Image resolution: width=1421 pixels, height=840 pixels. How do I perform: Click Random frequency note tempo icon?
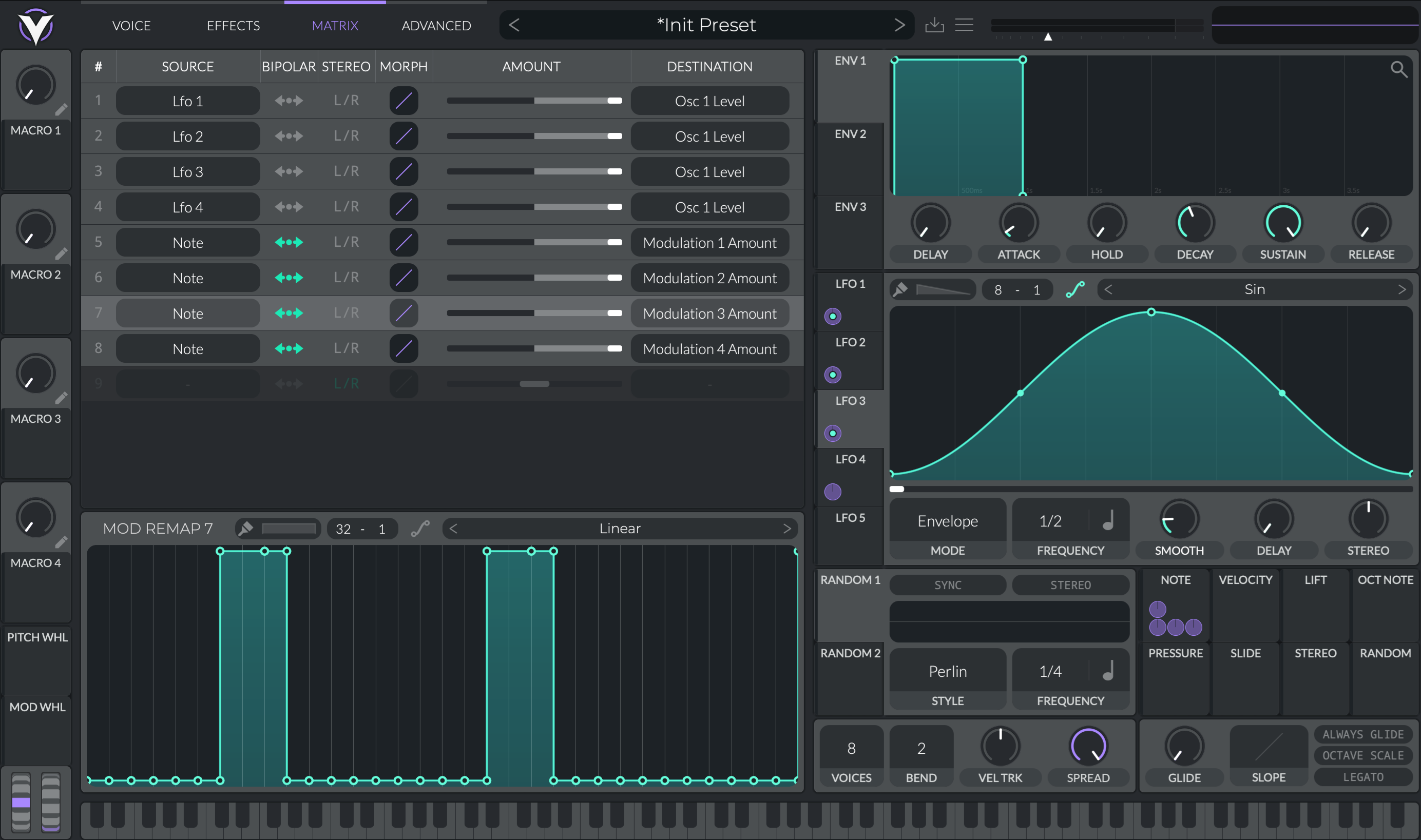(1109, 671)
